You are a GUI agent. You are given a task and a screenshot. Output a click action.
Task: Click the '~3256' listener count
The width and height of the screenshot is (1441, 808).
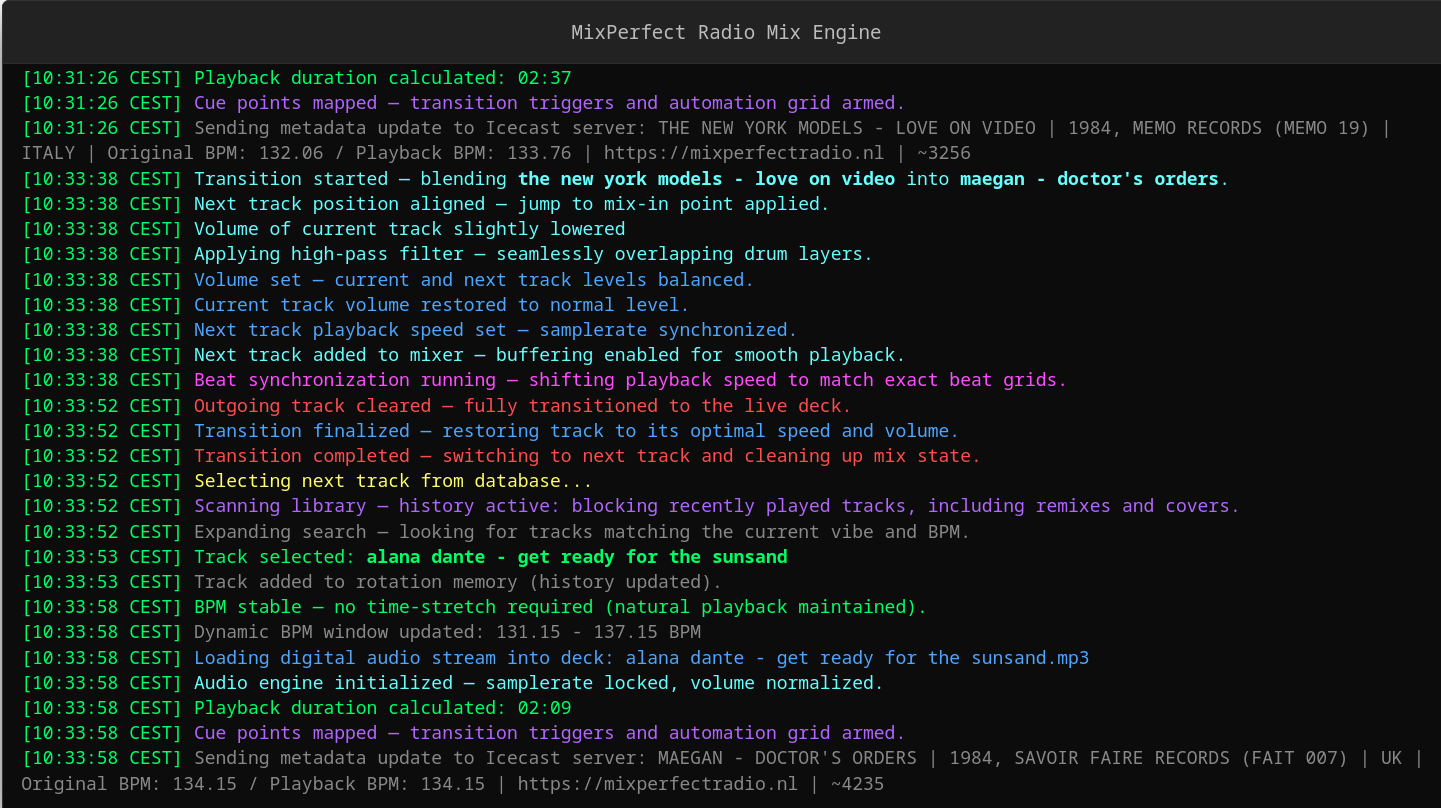(x=943, y=153)
